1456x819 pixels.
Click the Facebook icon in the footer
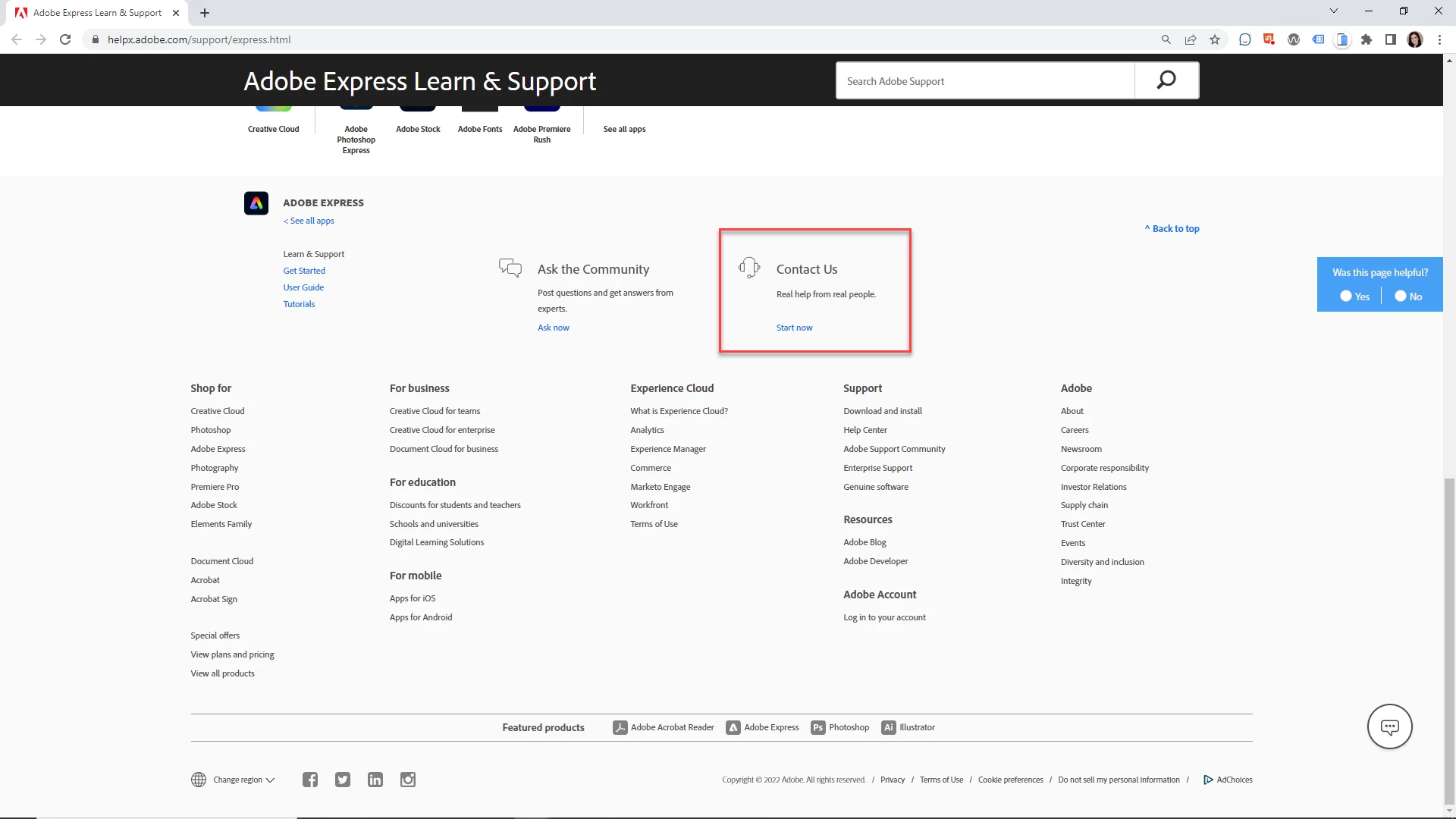click(310, 780)
